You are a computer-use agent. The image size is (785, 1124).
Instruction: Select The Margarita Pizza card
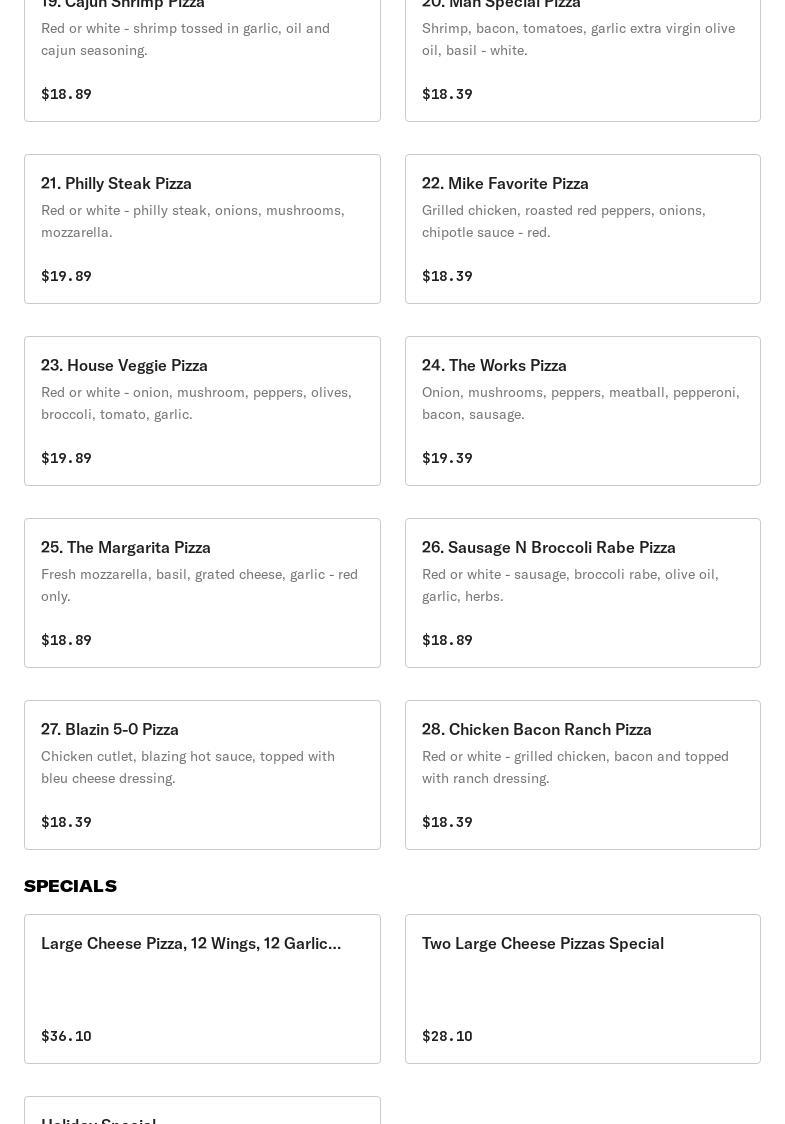[x=202, y=593]
